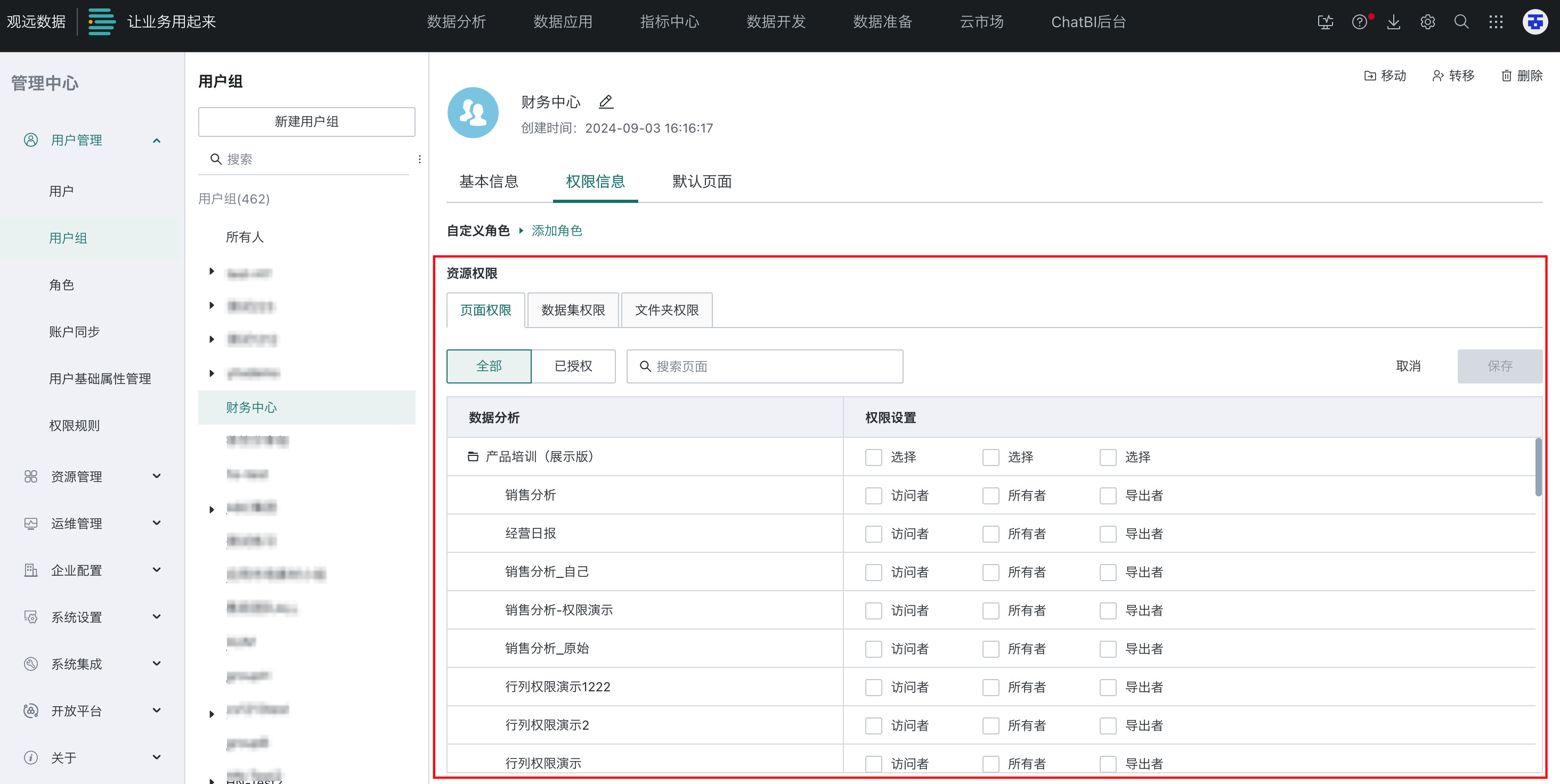Check 所有者 for 经营日报 row
The image size is (1560, 784).
point(991,533)
